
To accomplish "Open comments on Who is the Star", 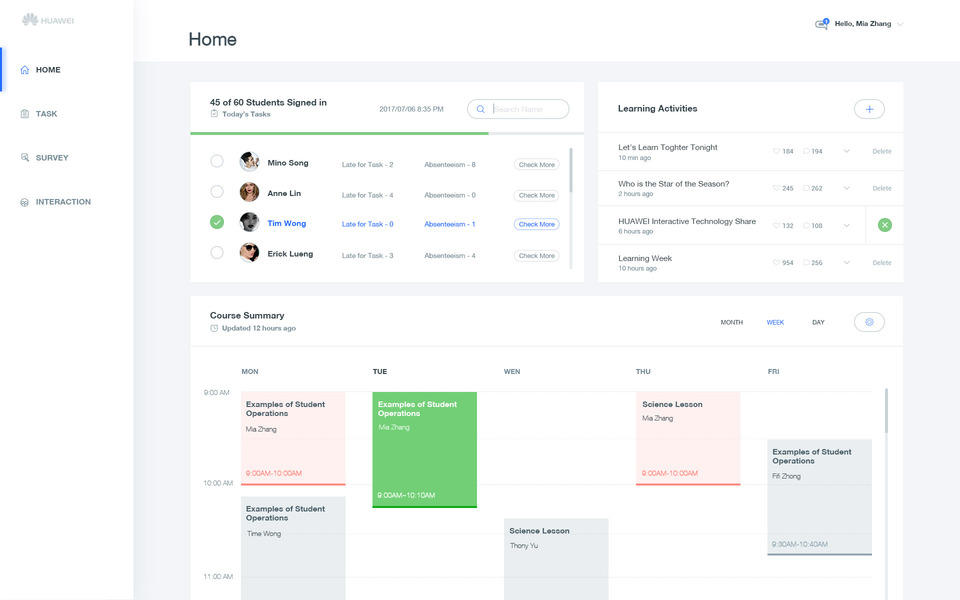I will point(806,189).
